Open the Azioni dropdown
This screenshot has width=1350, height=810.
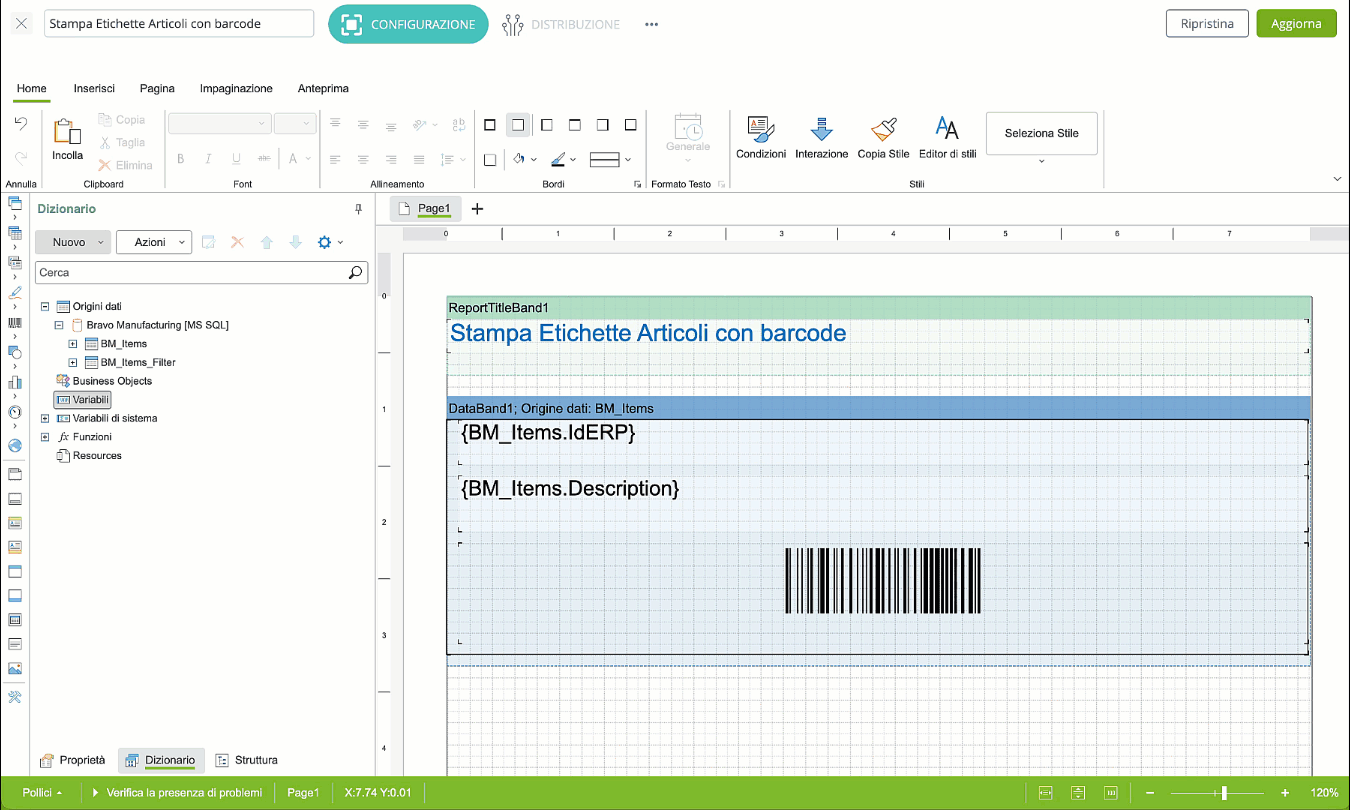(x=154, y=242)
